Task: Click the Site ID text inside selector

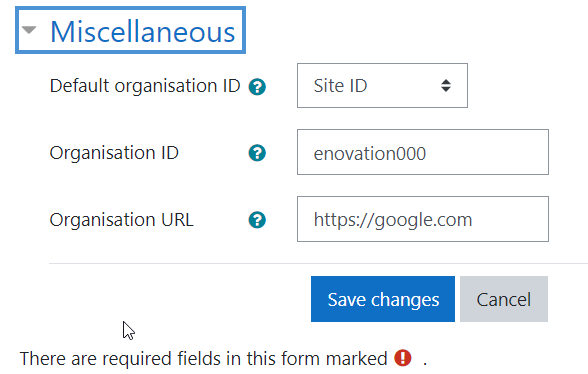Action: coord(340,86)
